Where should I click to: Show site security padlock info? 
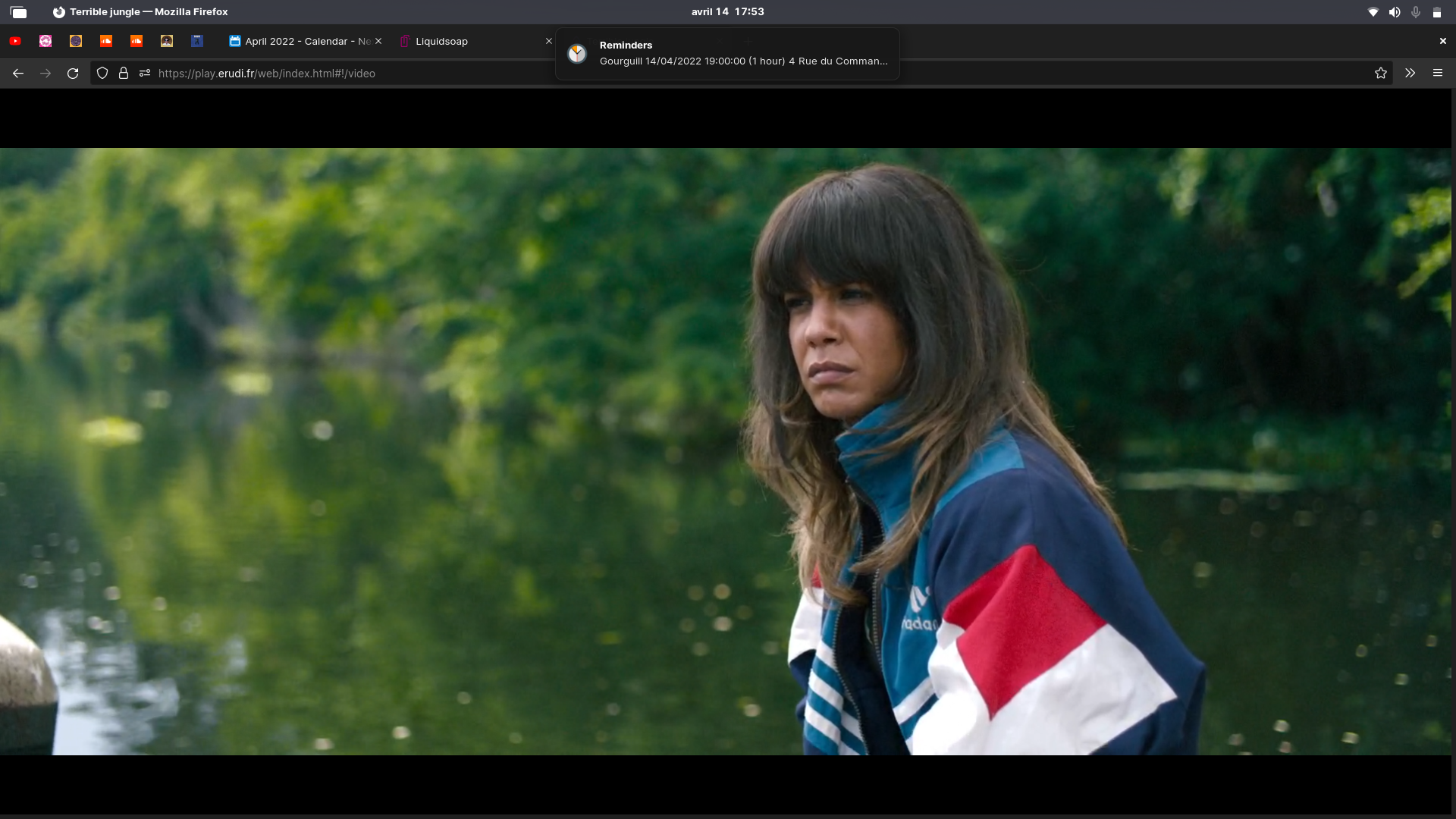(124, 74)
